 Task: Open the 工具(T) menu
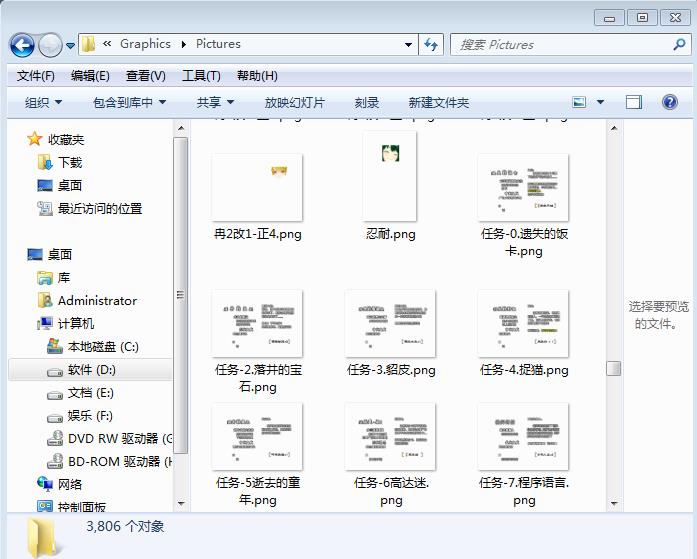point(201,76)
